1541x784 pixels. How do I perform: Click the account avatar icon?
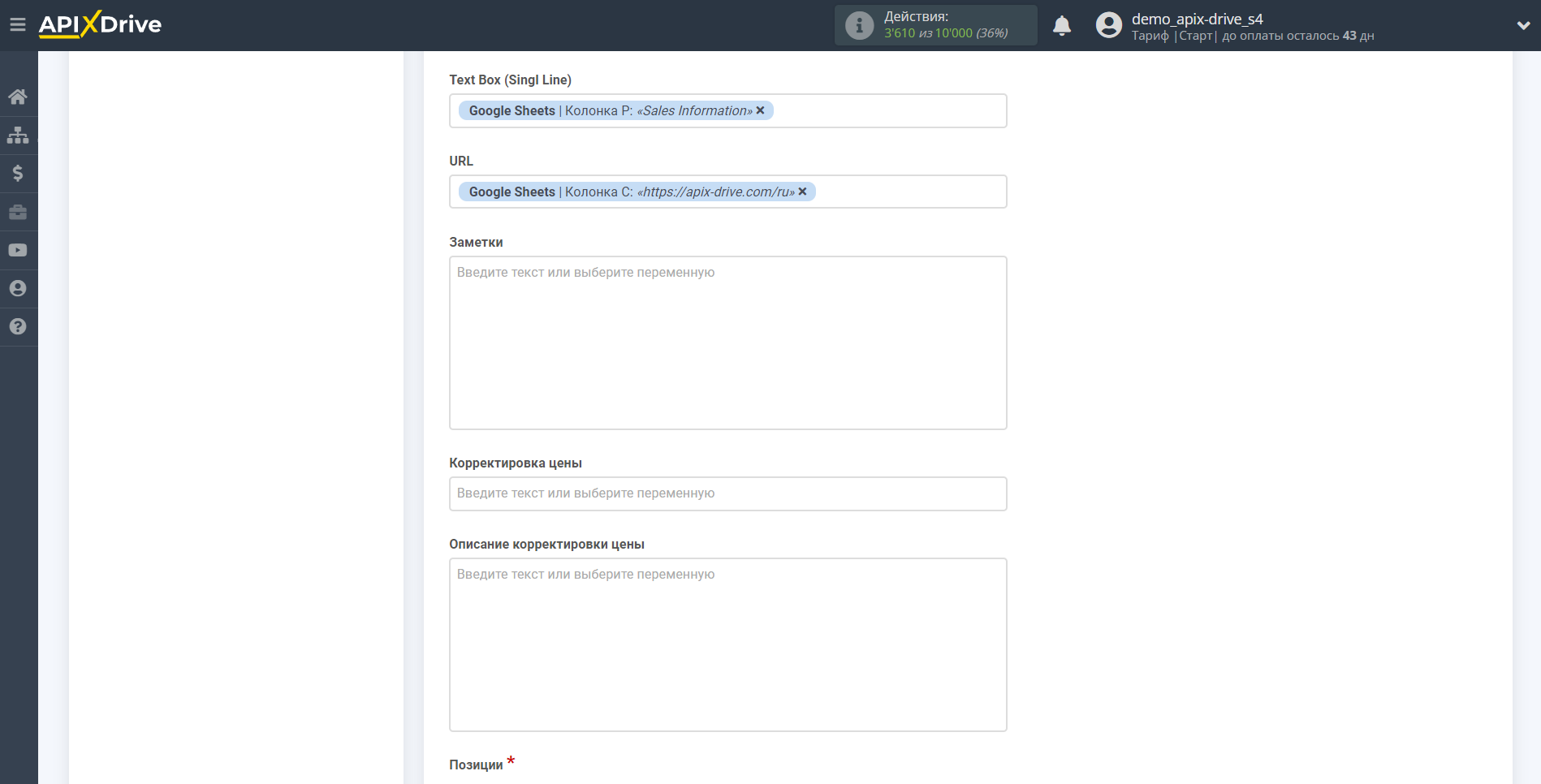tap(1108, 25)
